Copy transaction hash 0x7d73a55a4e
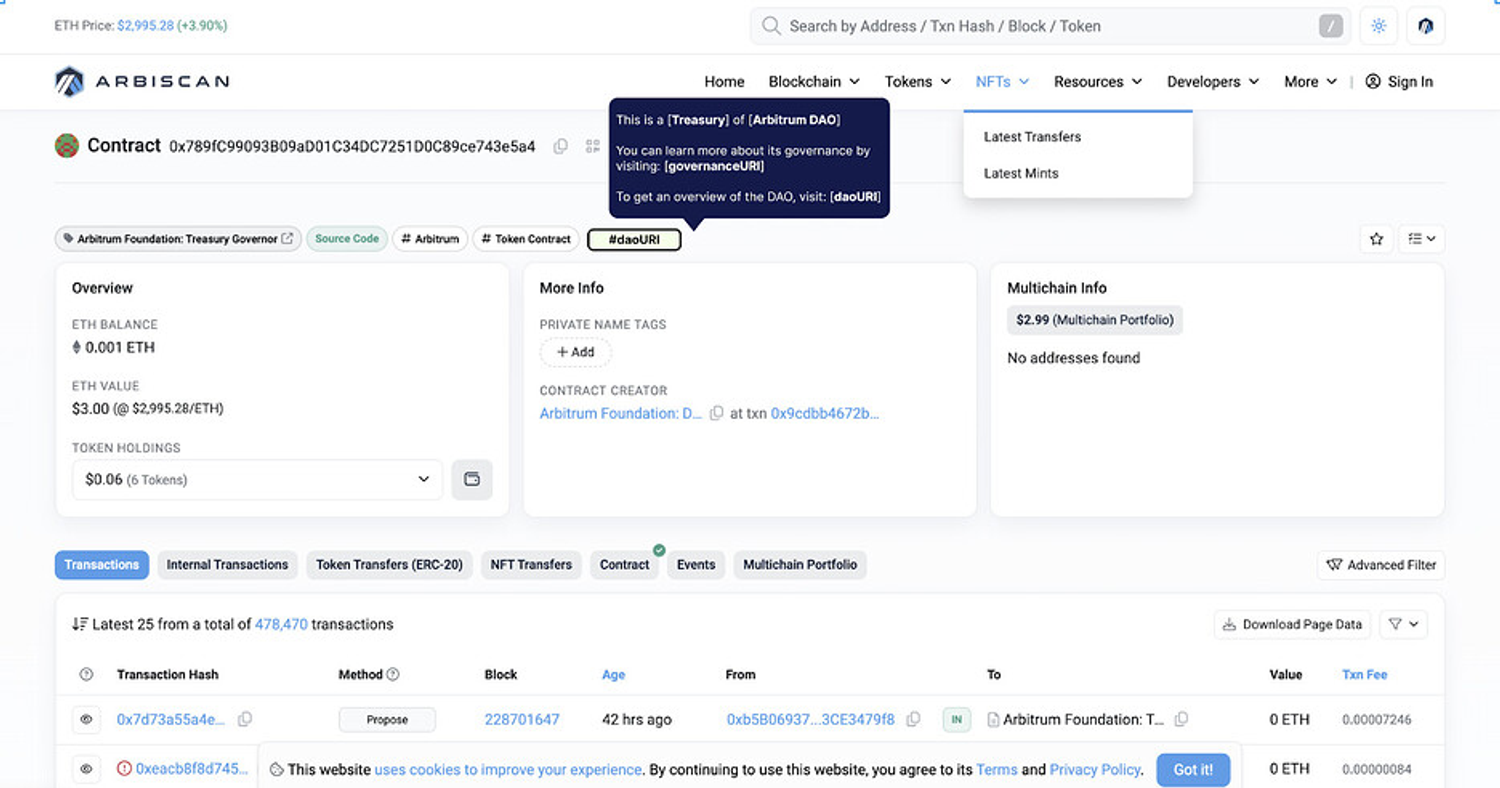Image resolution: width=1500 pixels, height=788 pixels. (x=245, y=719)
